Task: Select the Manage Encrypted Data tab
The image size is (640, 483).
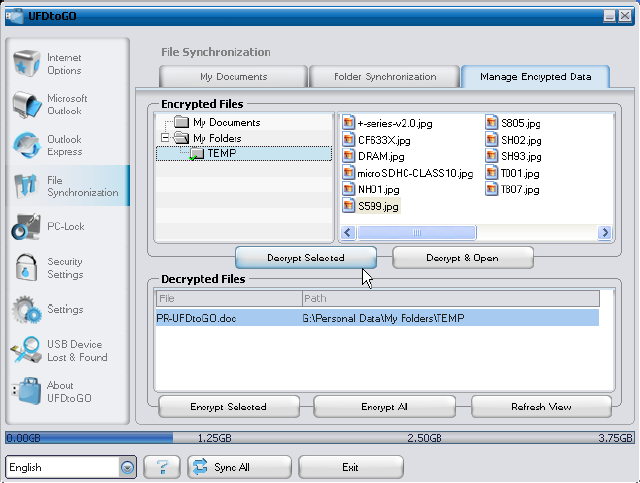Action: coord(536,76)
